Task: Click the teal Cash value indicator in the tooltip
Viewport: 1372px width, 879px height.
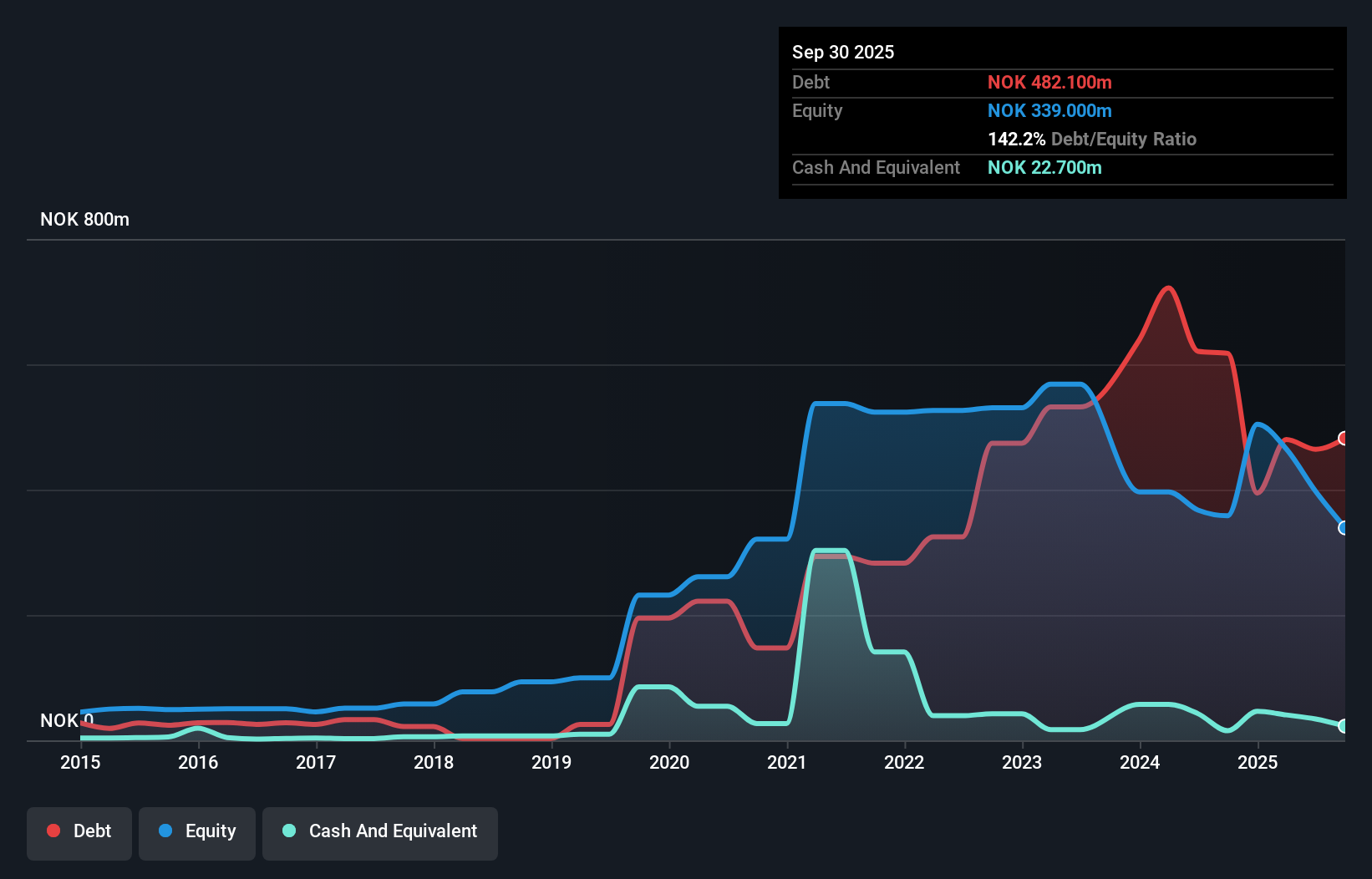Action: pos(1044,167)
